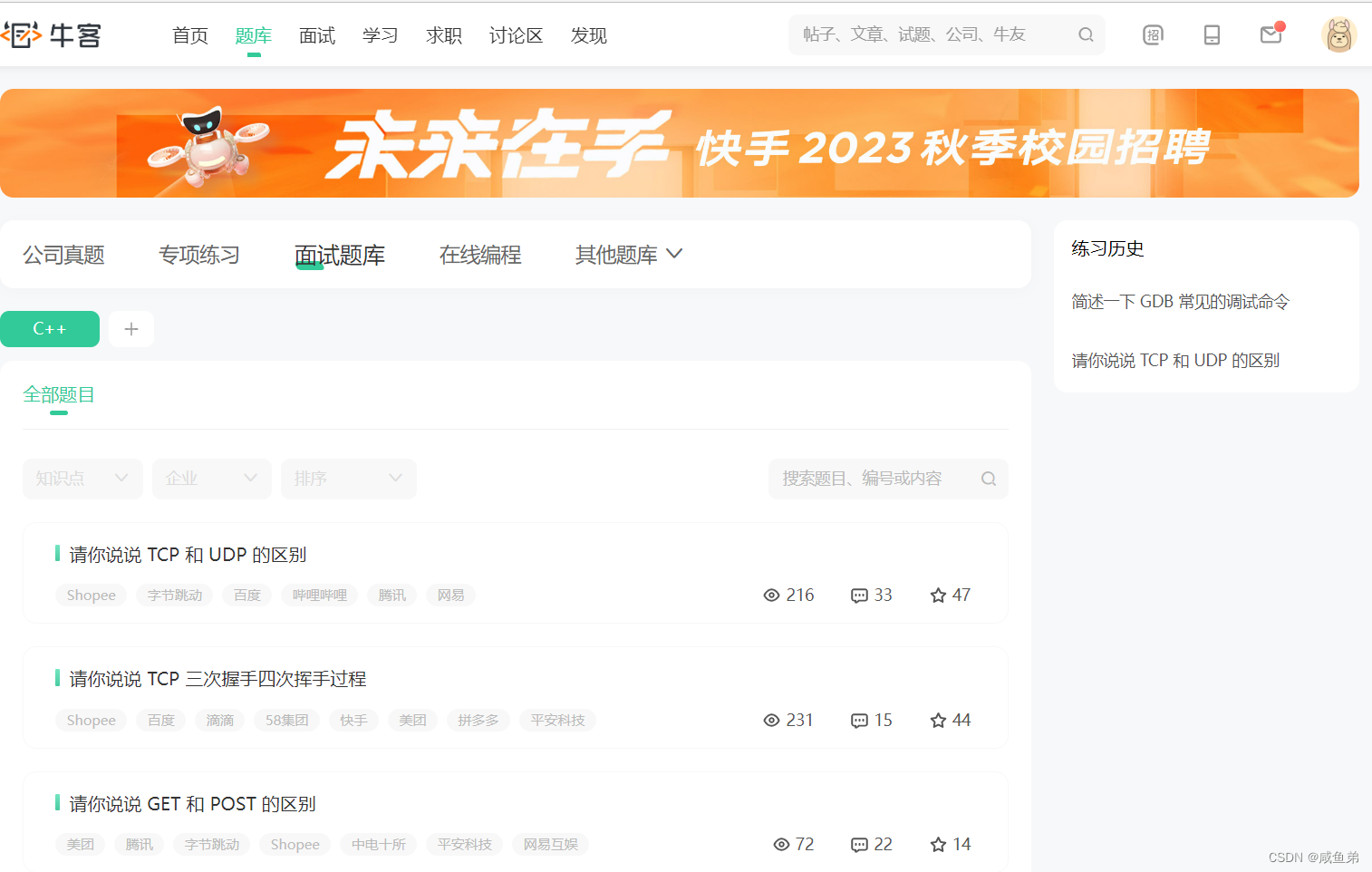The image size is (1372, 872).
Task: Open 学习 in top navigation
Action: [381, 35]
